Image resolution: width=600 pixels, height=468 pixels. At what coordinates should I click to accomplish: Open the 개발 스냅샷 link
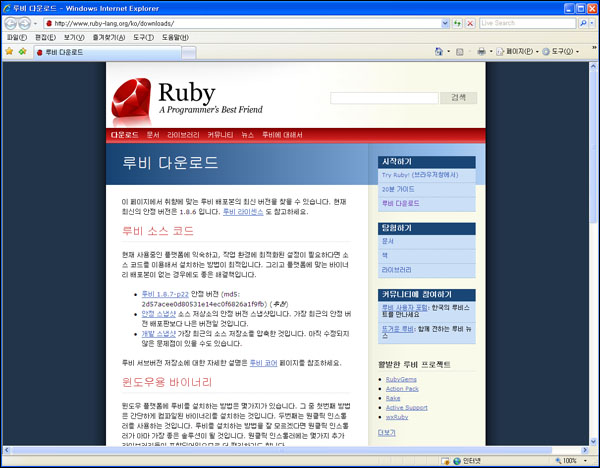(158, 334)
